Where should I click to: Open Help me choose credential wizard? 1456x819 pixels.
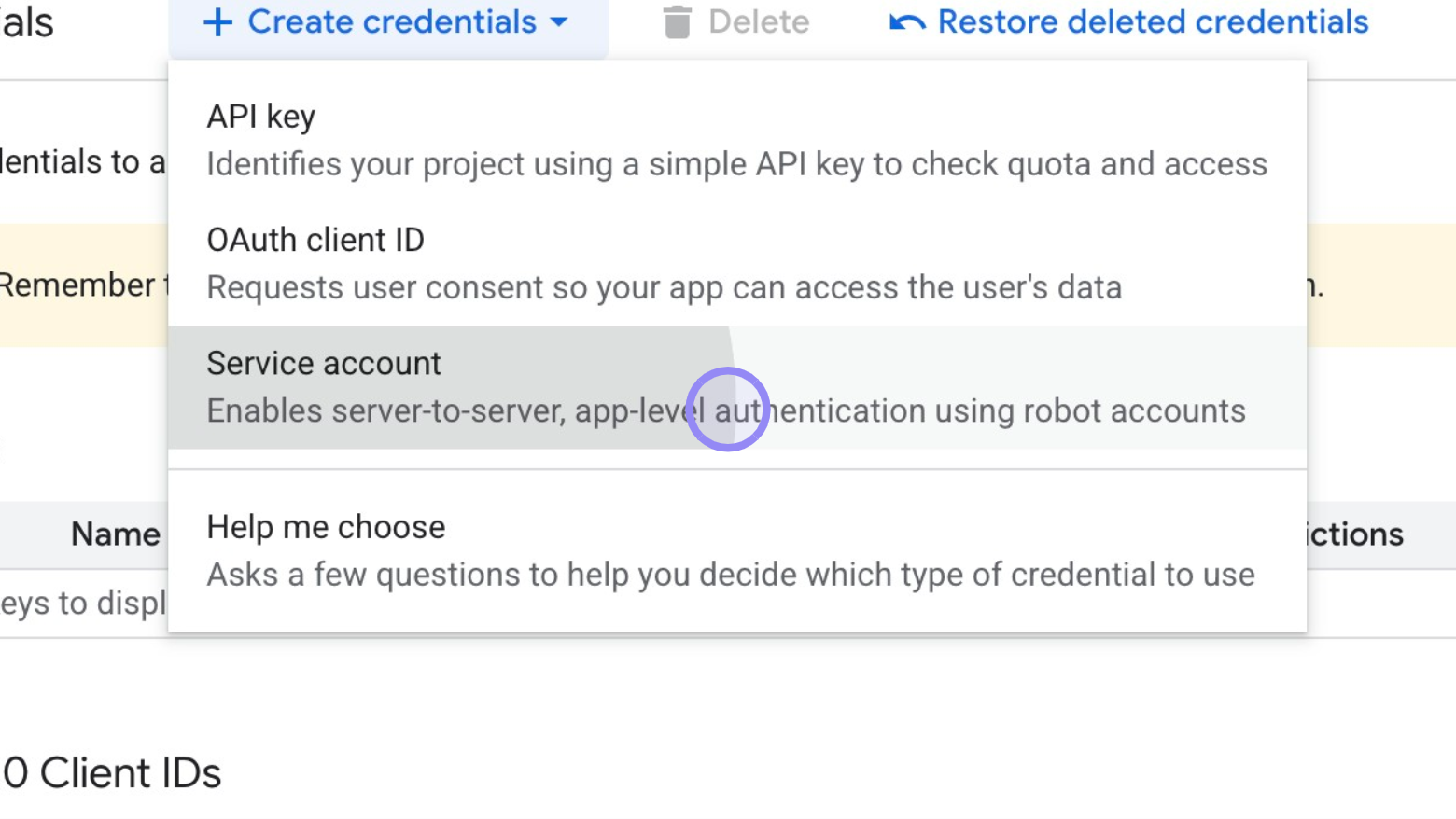pos(326,527)
